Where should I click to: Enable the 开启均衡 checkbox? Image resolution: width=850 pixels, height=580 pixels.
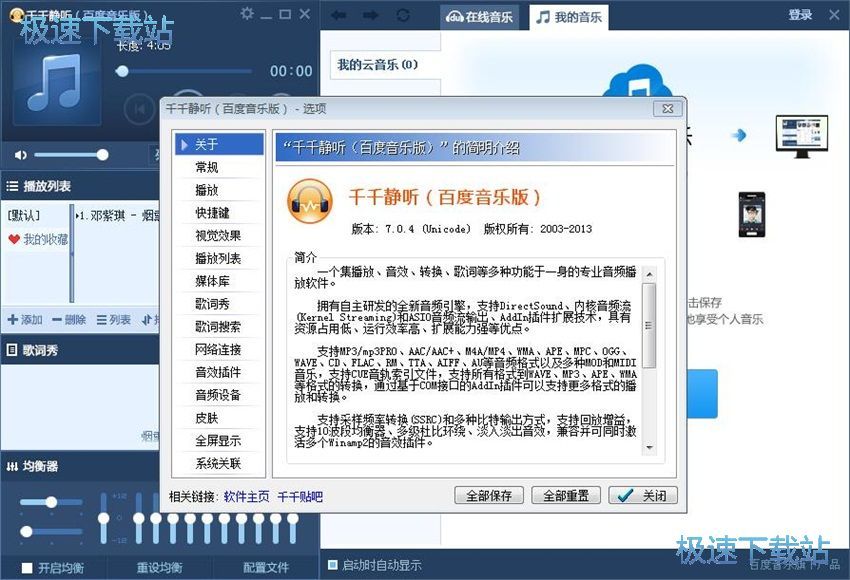tap(27, 568)
